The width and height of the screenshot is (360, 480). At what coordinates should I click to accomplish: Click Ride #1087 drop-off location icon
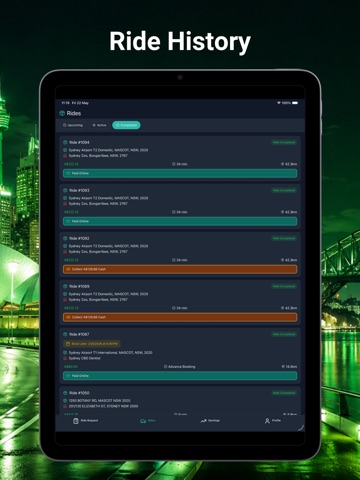pos(65,358)
